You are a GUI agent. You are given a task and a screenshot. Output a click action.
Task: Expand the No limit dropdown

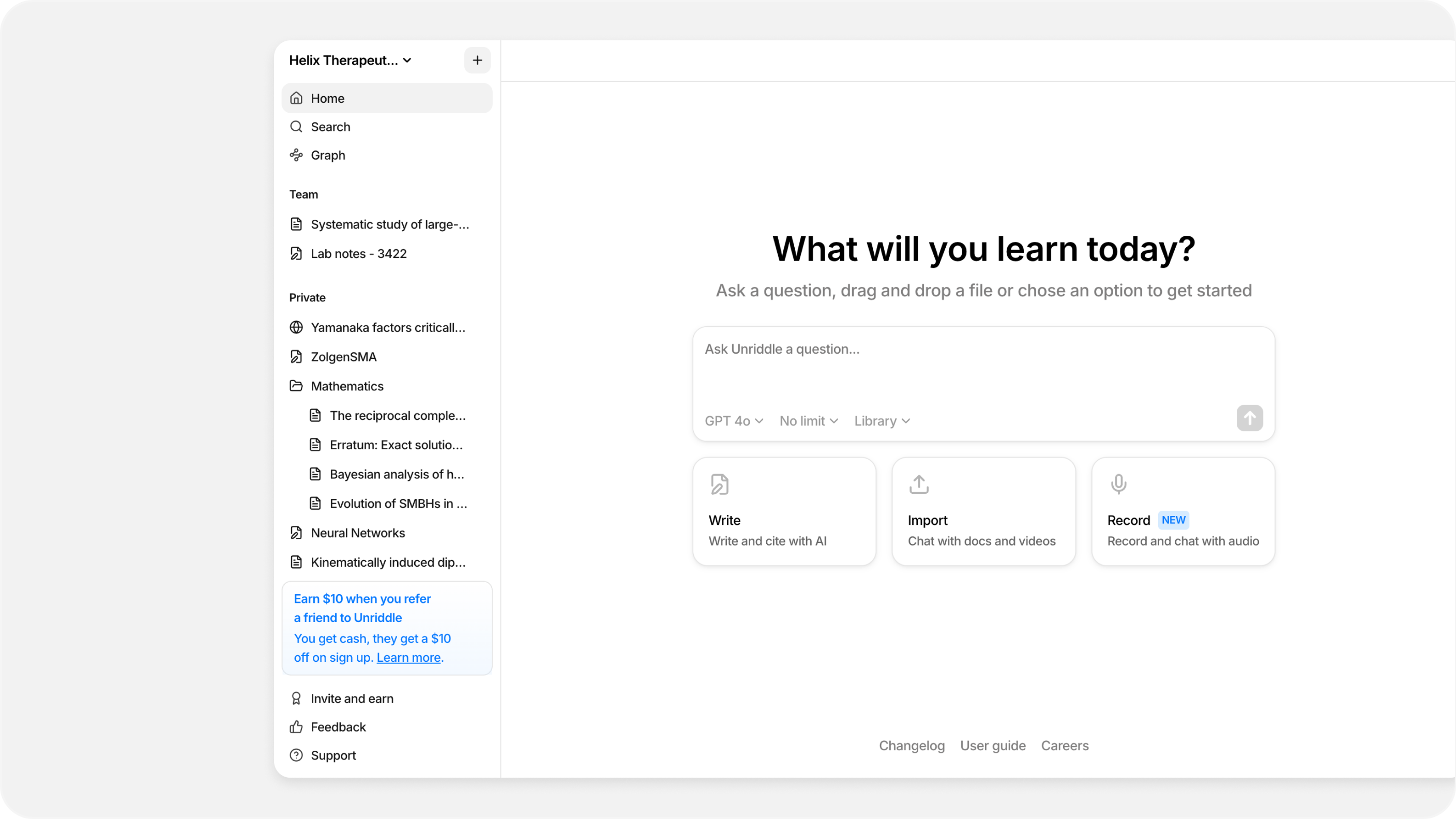tap(808, 421)
